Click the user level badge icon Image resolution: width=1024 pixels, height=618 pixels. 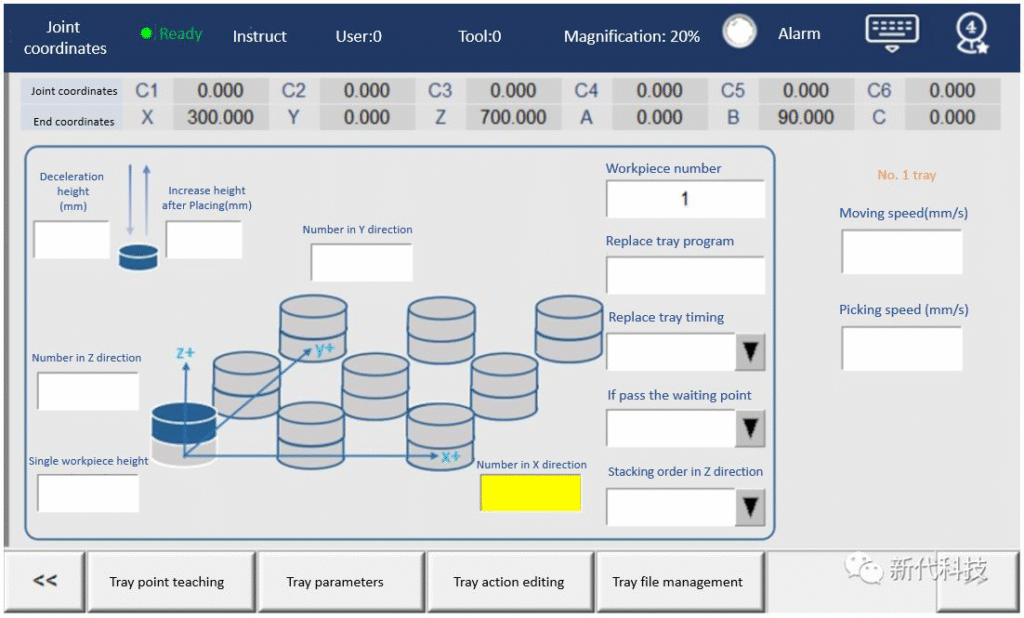pyautogui.click(x=971, y=34)
